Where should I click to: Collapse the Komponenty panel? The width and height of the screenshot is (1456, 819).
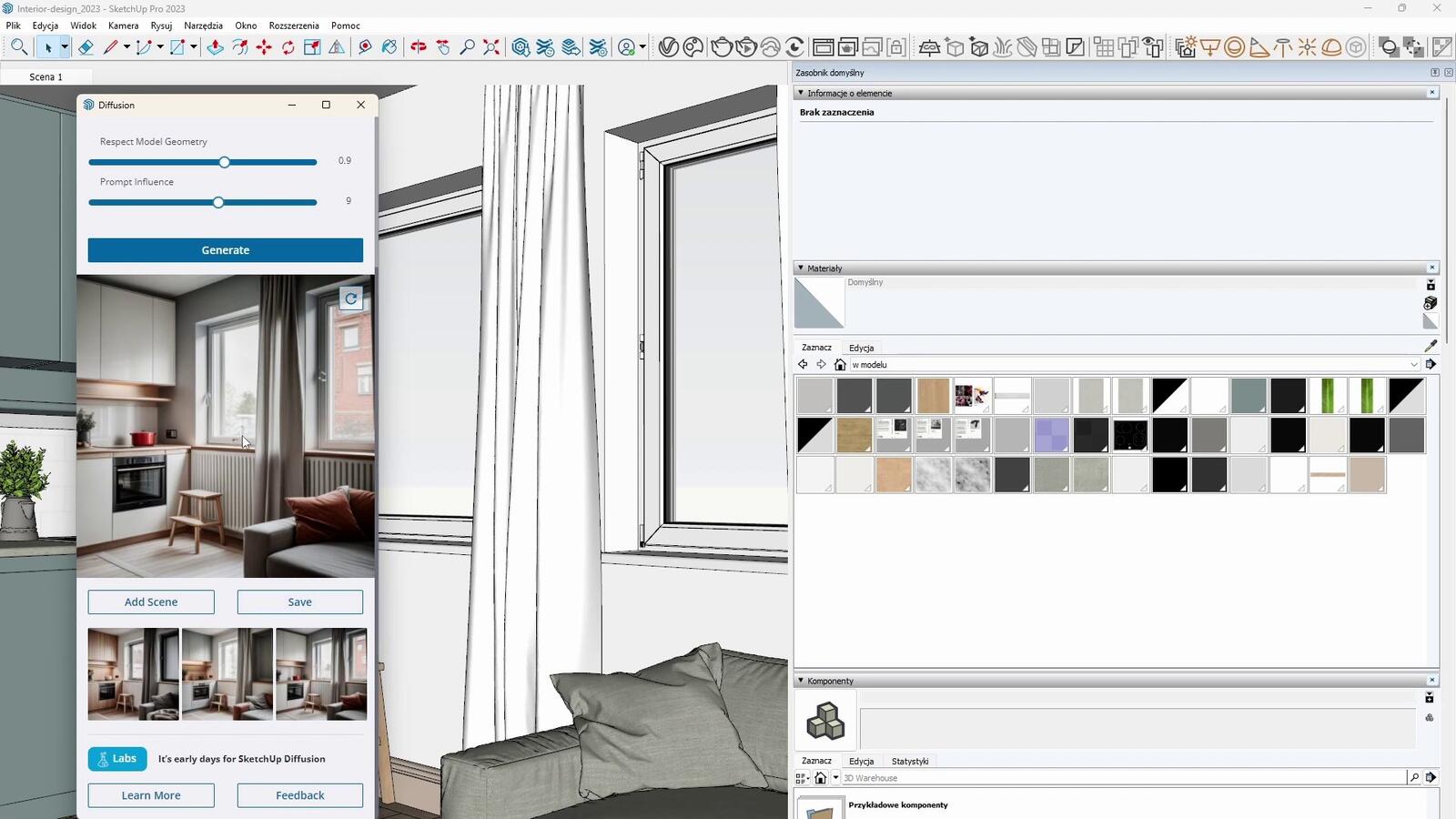point(801,681)
